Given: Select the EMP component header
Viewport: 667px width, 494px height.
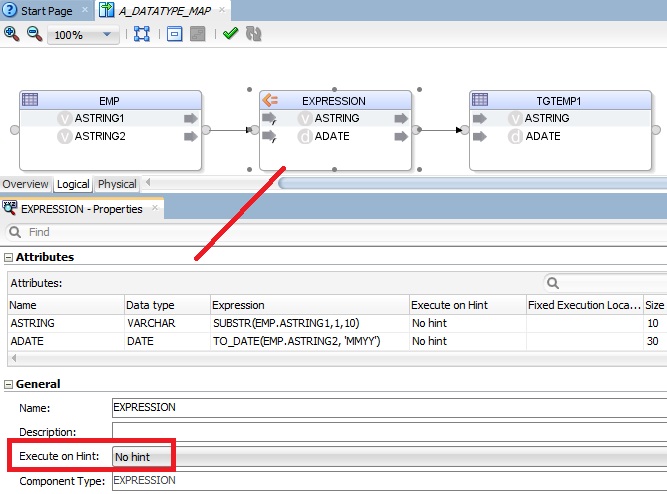Looking at the screenshot, I should (x=110, y=101).
